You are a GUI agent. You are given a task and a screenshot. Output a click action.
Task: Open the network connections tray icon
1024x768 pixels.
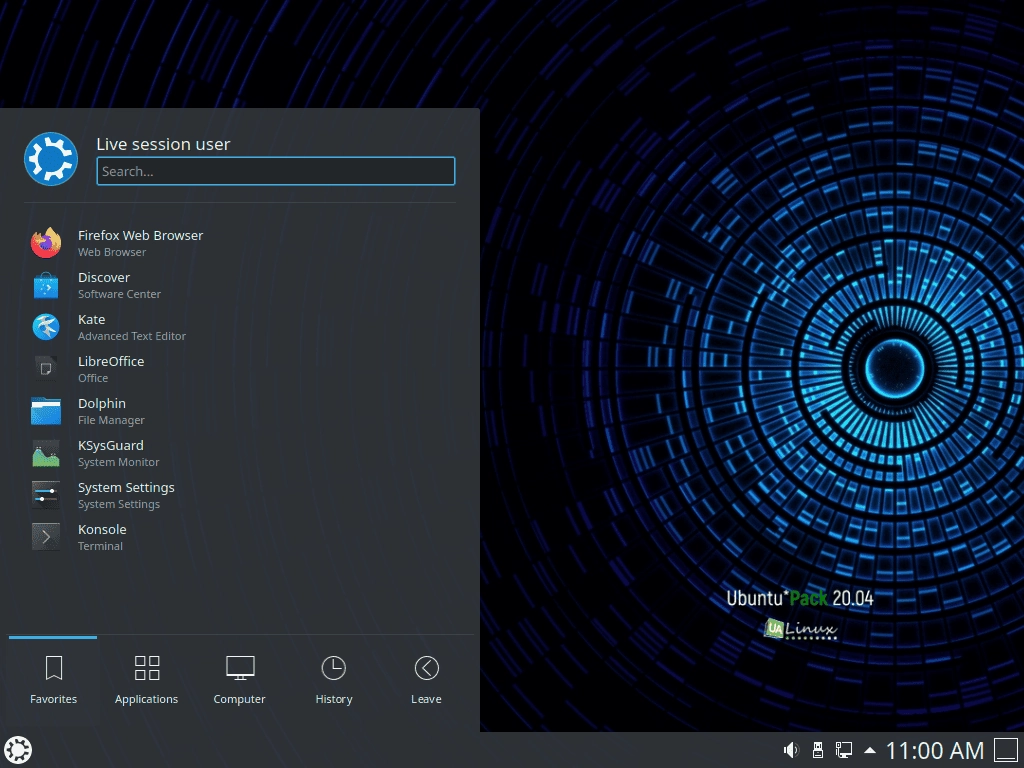[x=844, y=750]
